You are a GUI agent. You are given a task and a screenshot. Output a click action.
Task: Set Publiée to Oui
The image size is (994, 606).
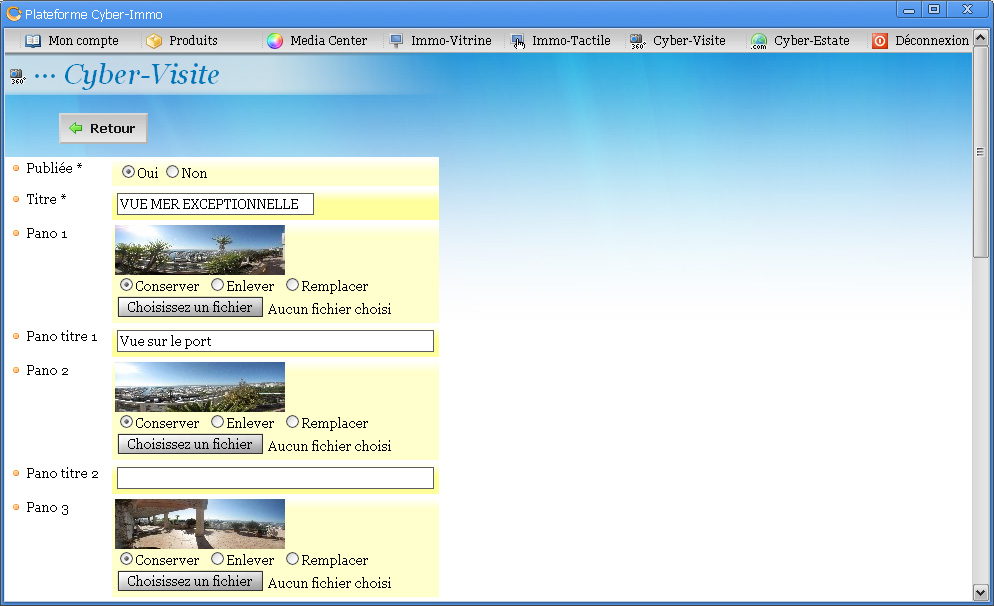tap(128, 172)
